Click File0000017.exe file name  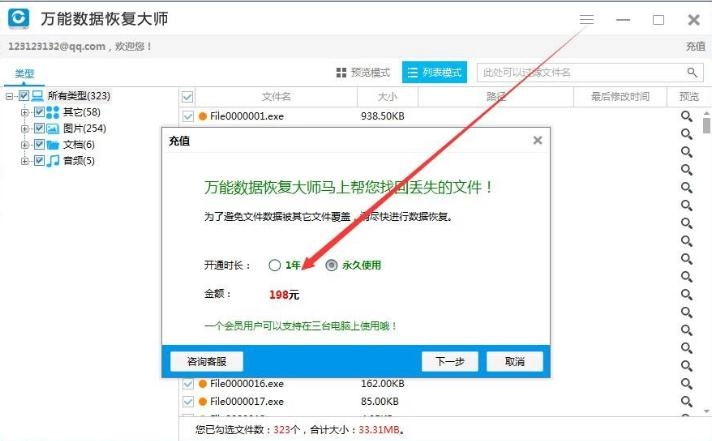247,401
